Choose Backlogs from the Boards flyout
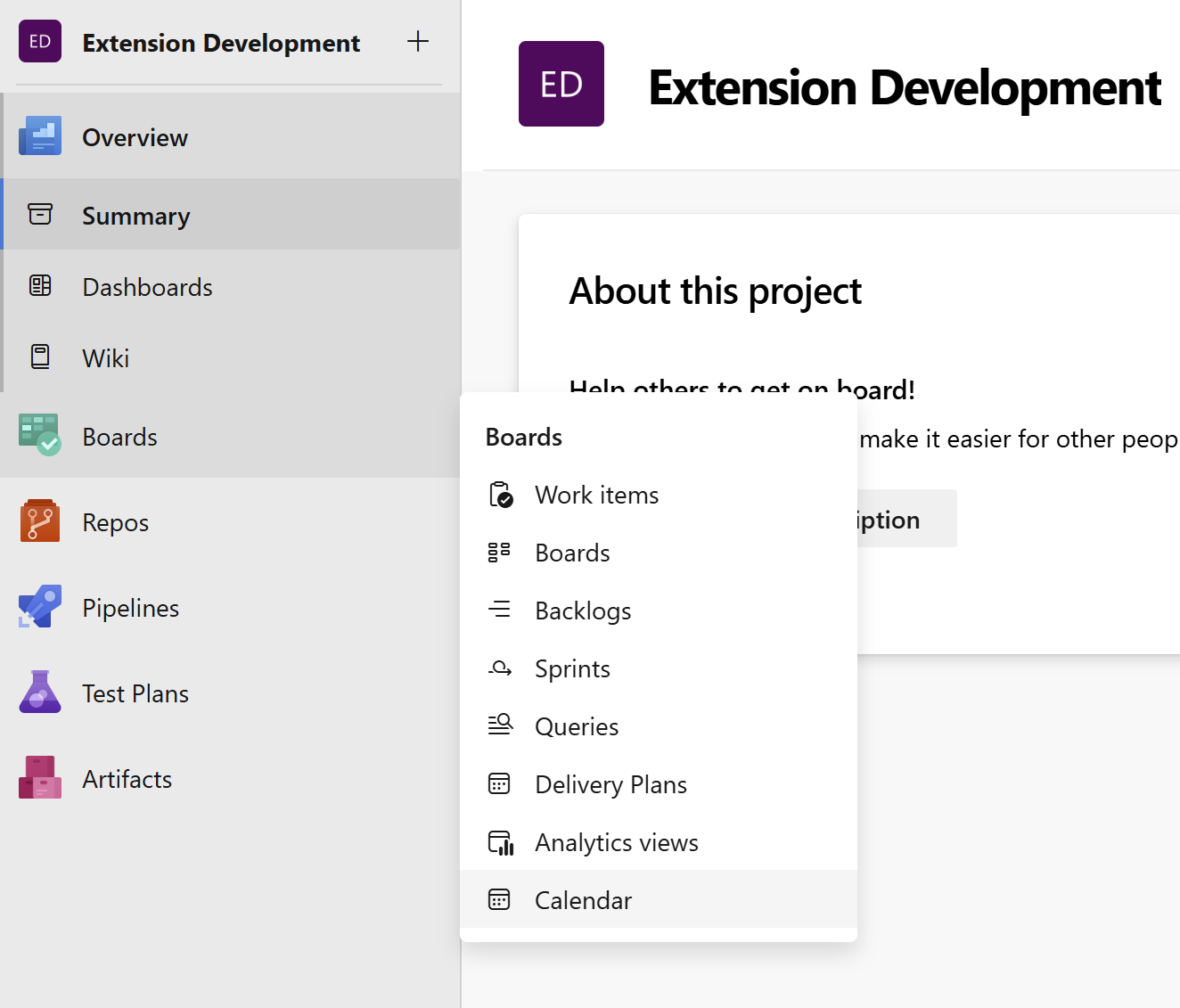Viewport: 1180px width, 1008px height. click(583, 611)
